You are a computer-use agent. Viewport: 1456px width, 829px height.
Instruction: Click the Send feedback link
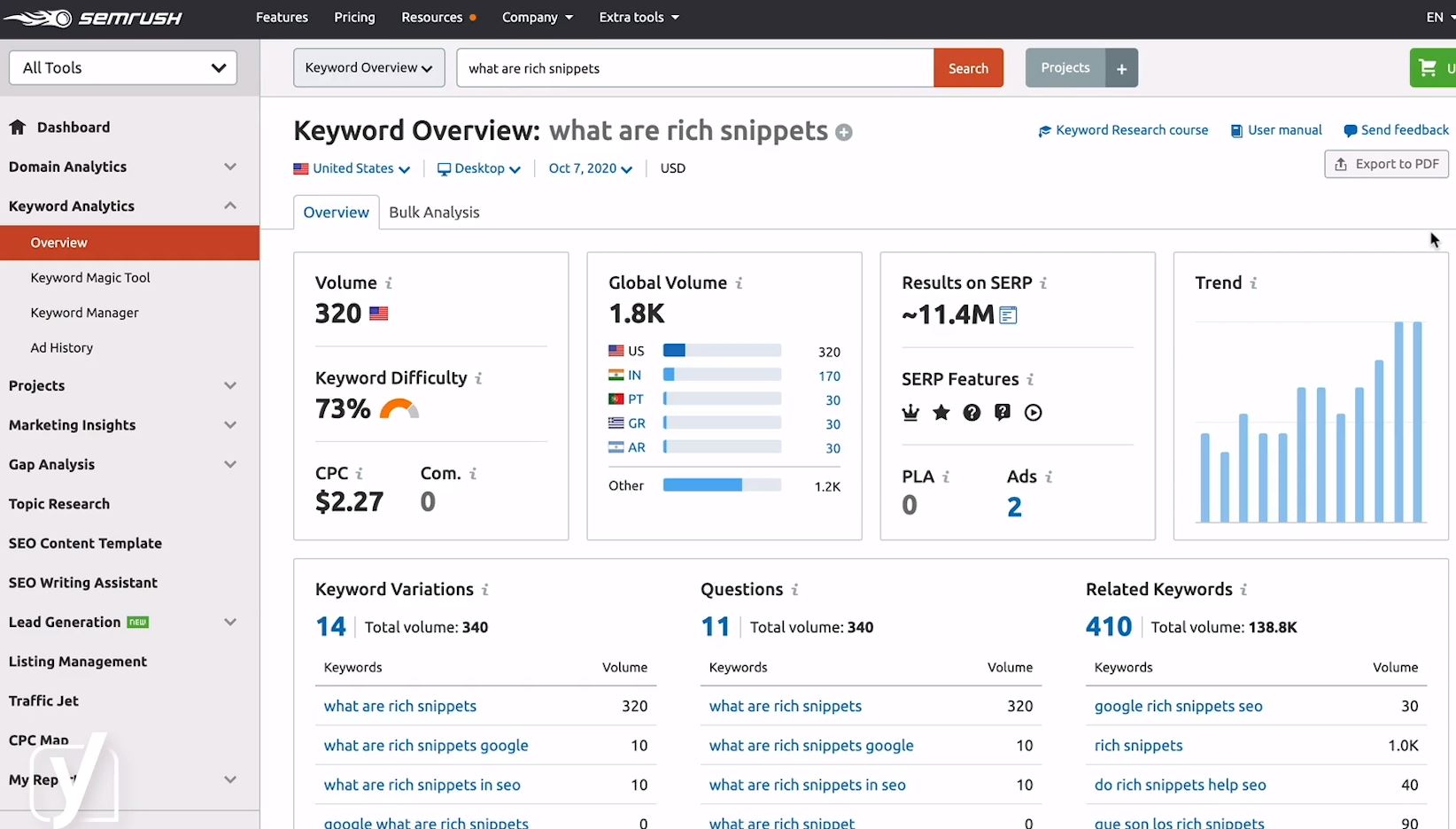1396,130
